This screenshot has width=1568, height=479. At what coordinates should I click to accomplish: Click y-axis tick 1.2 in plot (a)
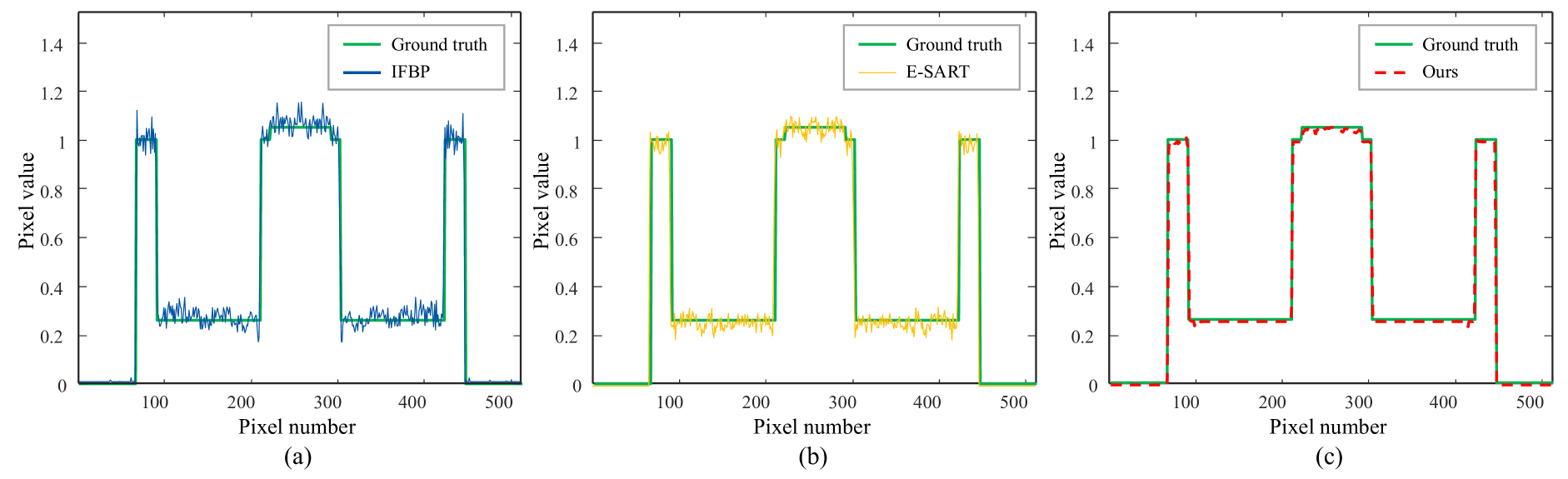tap(52, 93)
